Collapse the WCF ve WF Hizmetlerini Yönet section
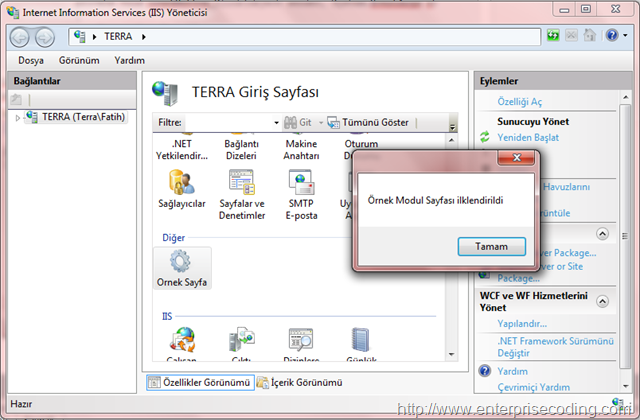The height and width of the screenshot is (420, 640). click(602, 301)
